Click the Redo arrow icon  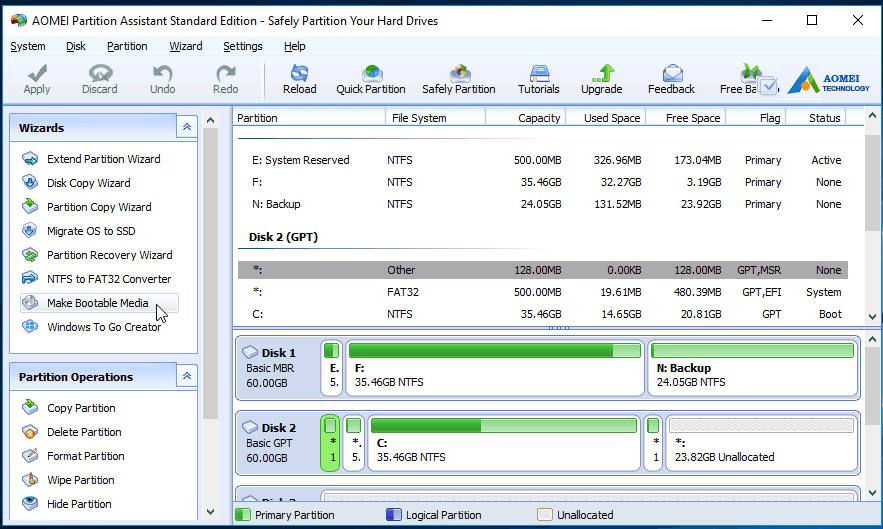pos(226,73)
